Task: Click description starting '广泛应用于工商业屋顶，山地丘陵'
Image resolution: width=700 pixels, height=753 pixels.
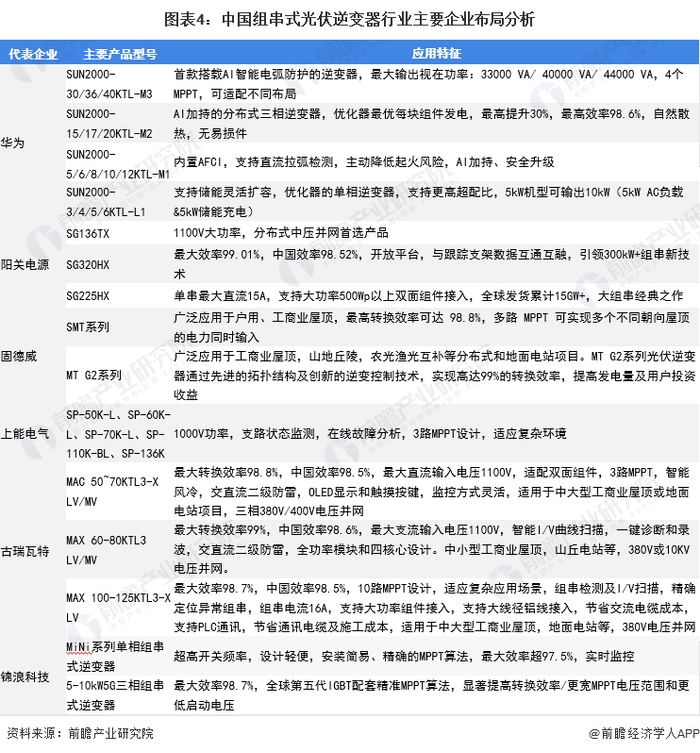Action: tap(434, 376)
